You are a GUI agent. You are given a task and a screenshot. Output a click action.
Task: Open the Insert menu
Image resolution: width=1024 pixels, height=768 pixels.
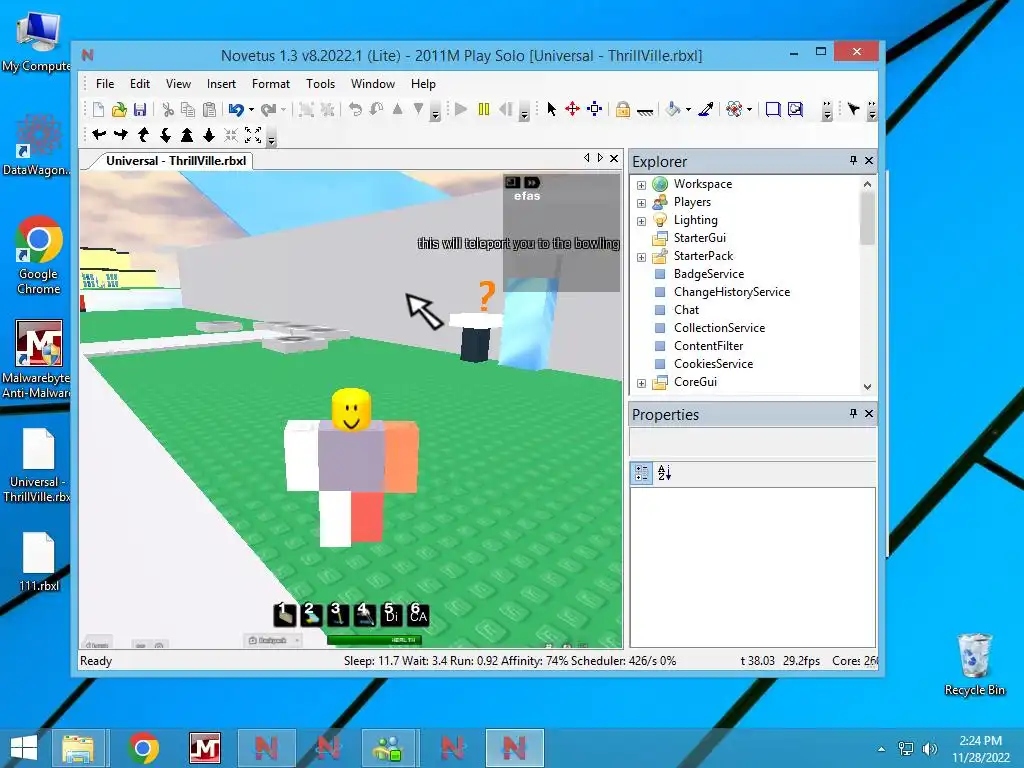pos(221,84)
